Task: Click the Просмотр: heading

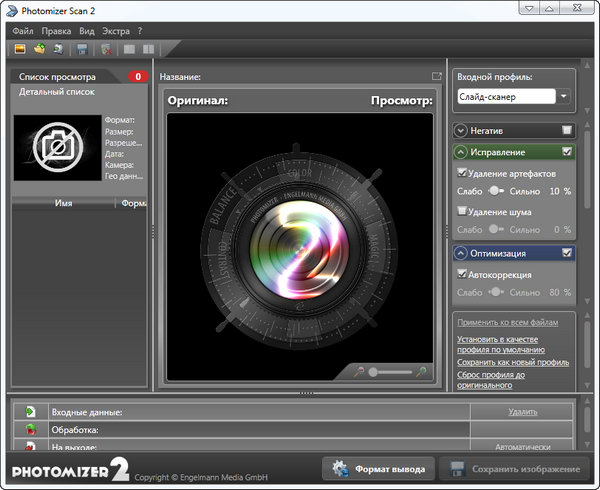Action: [x=401, y=101]
